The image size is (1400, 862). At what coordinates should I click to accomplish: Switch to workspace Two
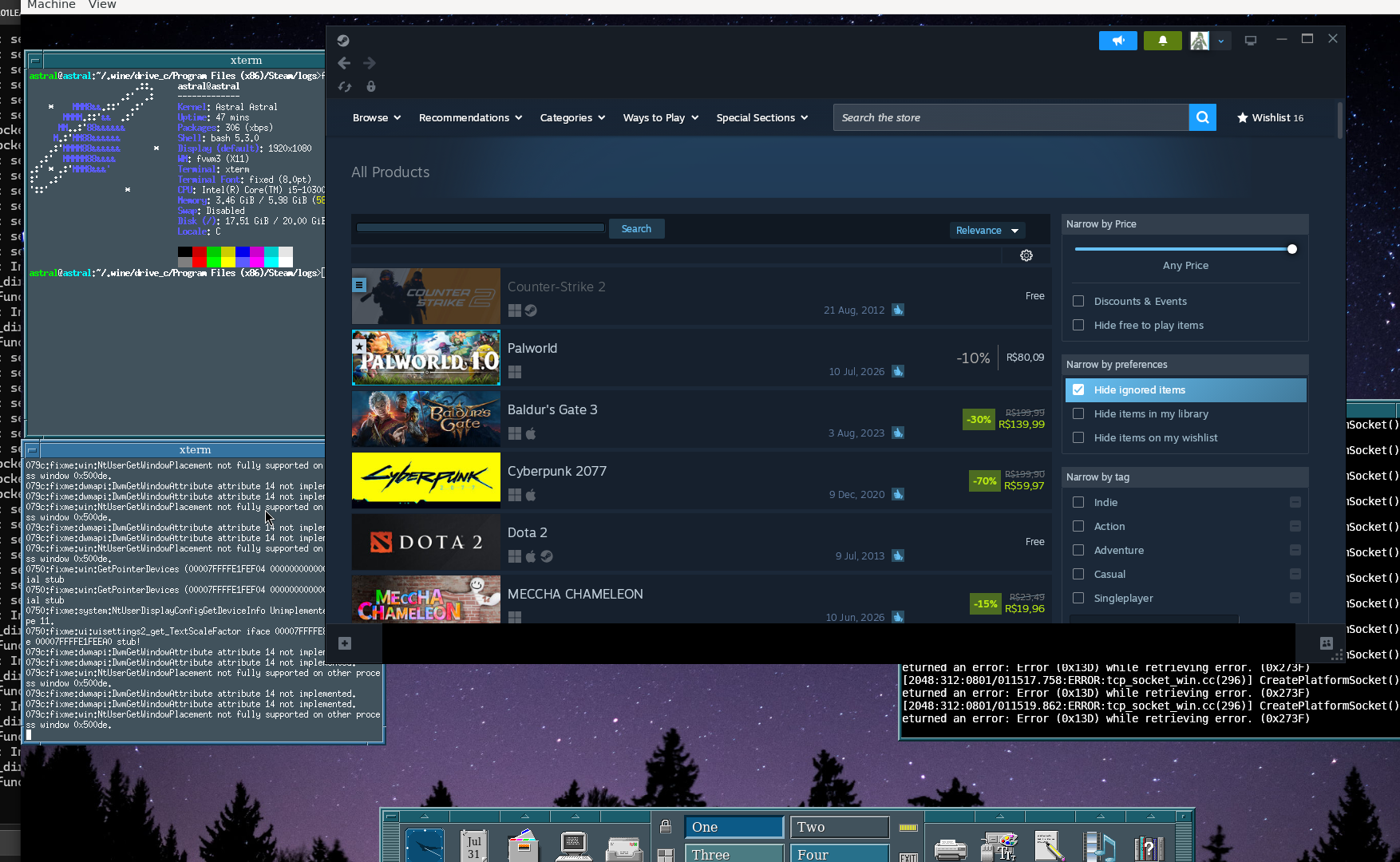[x=840, y=827]
